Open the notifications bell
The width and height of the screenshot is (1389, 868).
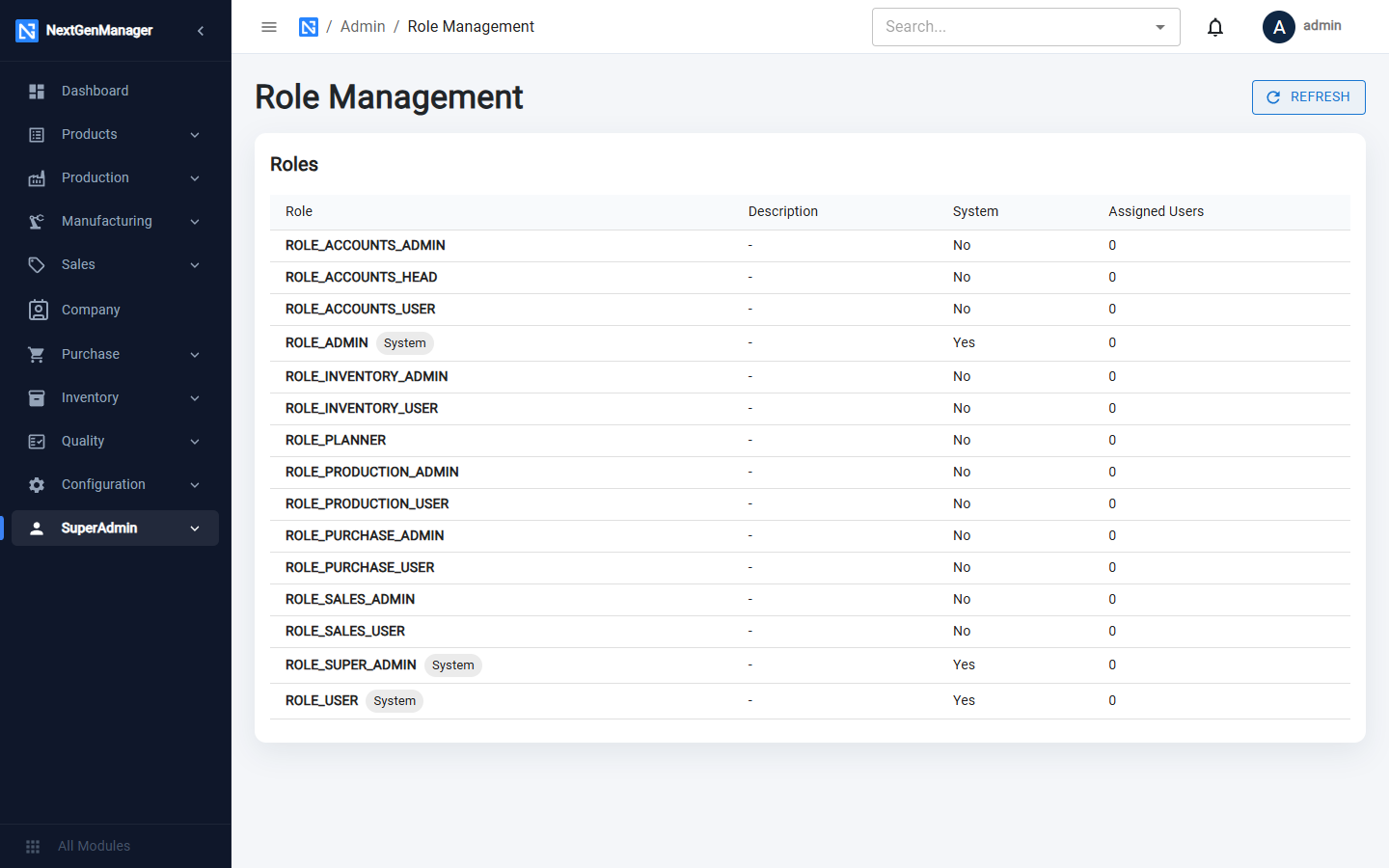point(1215,27)
